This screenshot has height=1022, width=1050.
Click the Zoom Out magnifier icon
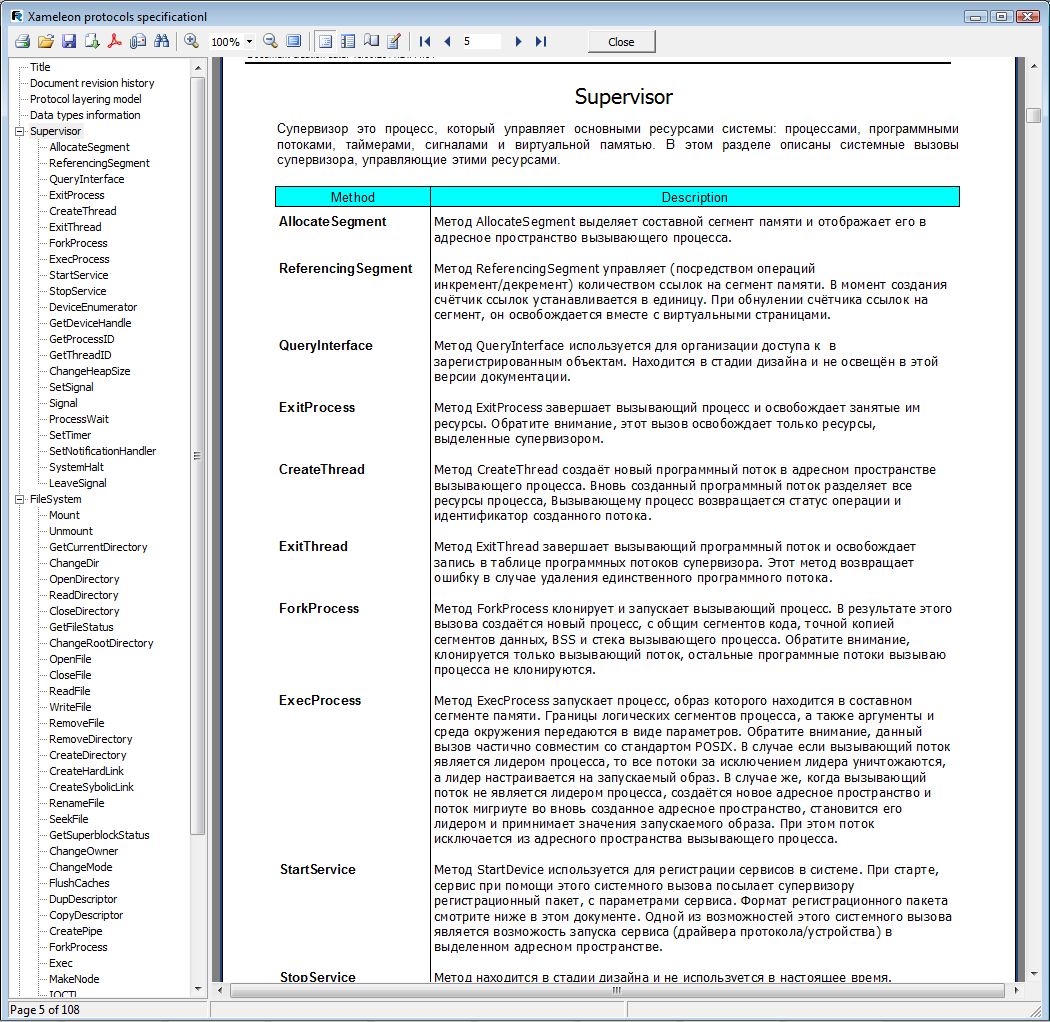tap(271, 42)
